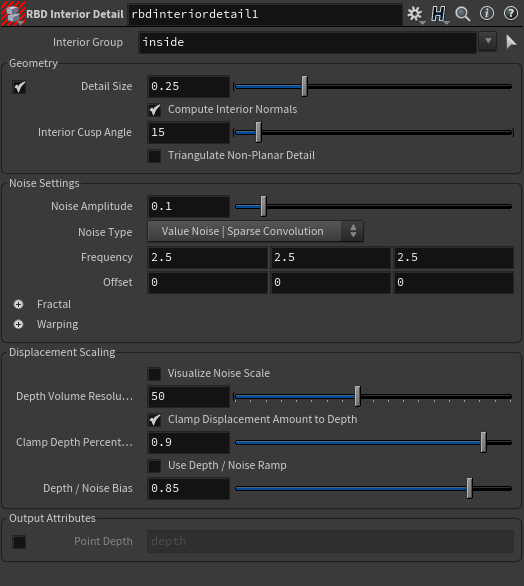
Task: Click the Detail Size value field
Action: (188, 86)
